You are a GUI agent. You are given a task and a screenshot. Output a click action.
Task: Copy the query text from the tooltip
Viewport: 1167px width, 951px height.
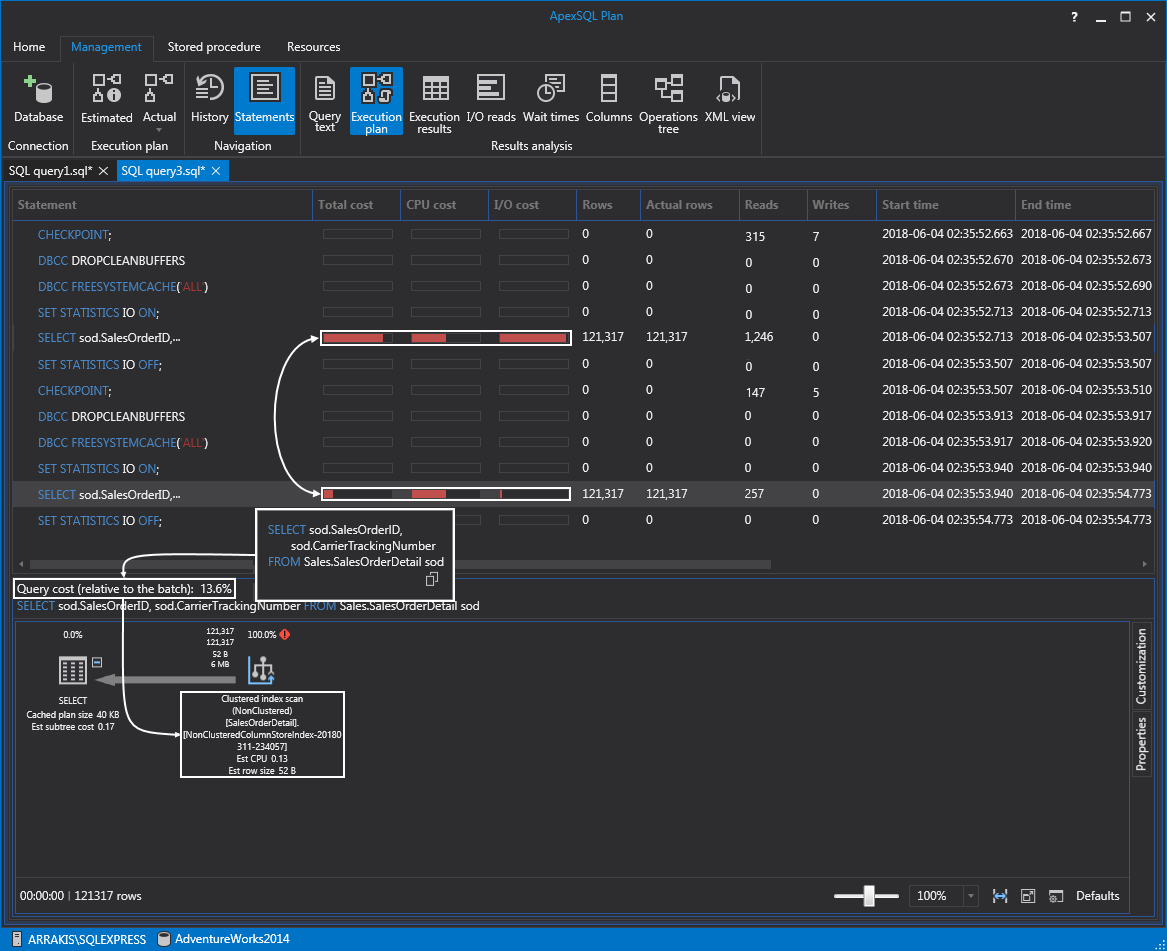(x=432, y=579)
